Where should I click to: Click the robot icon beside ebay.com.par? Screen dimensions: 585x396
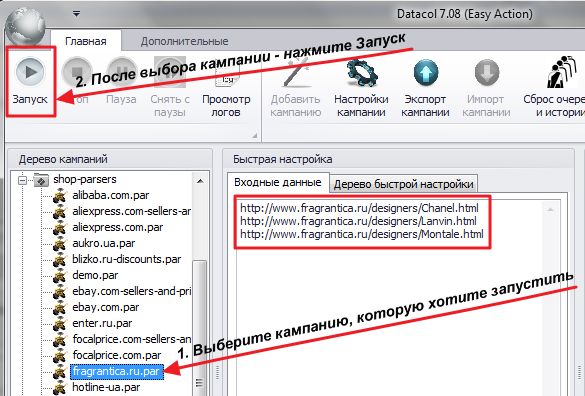[x=60, y=308]
